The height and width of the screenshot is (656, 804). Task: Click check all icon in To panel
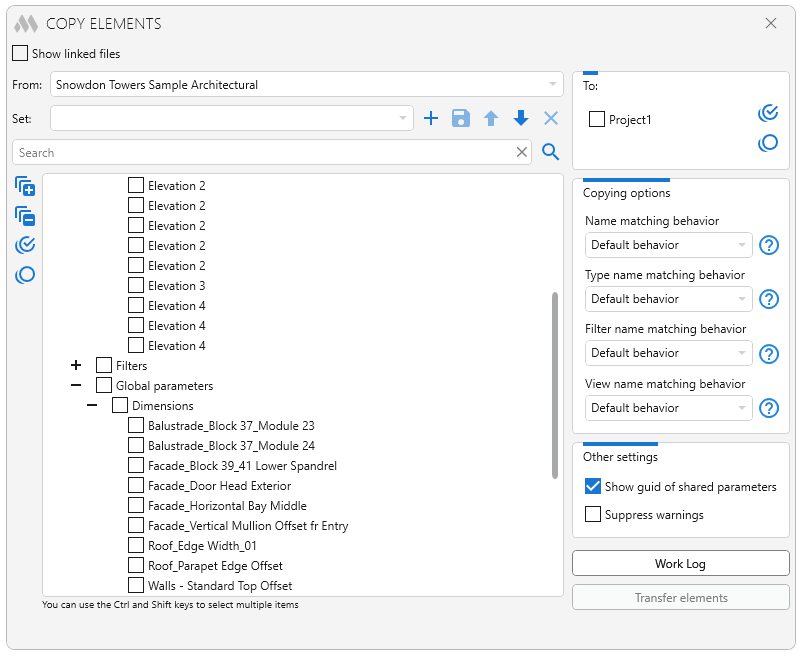pyautogui.click(x=768, y=113)
